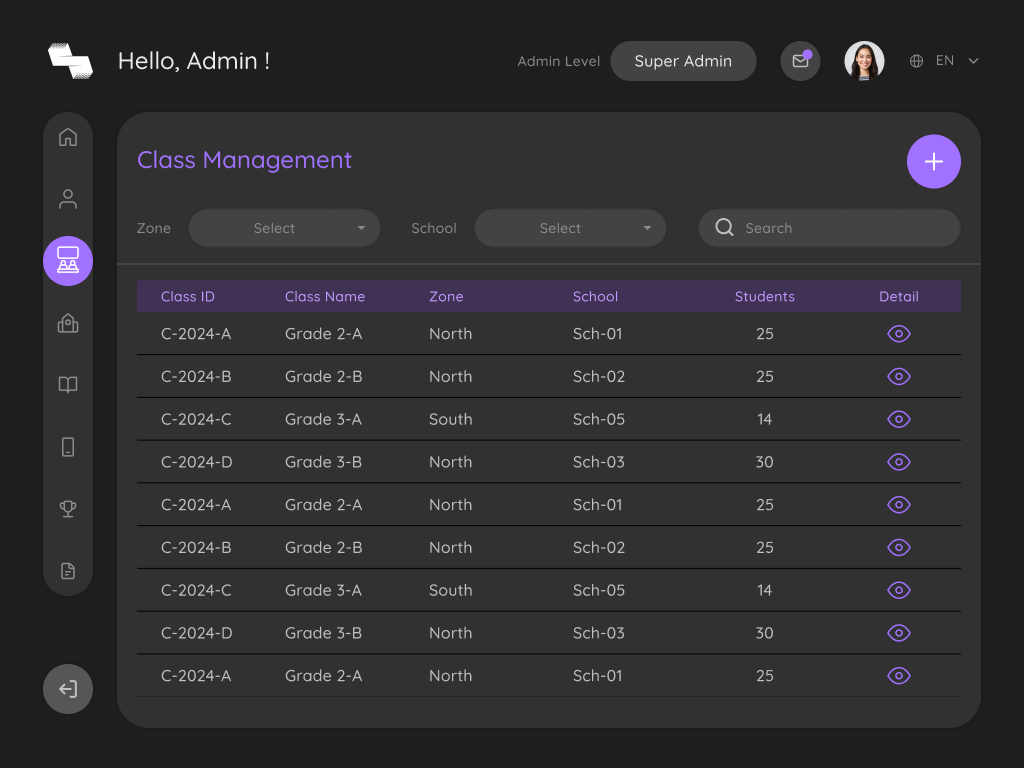The height and width of the screenshot is (768, 1024).
Task: Click the logout icon at sidebar bottom
Action: 68,689
